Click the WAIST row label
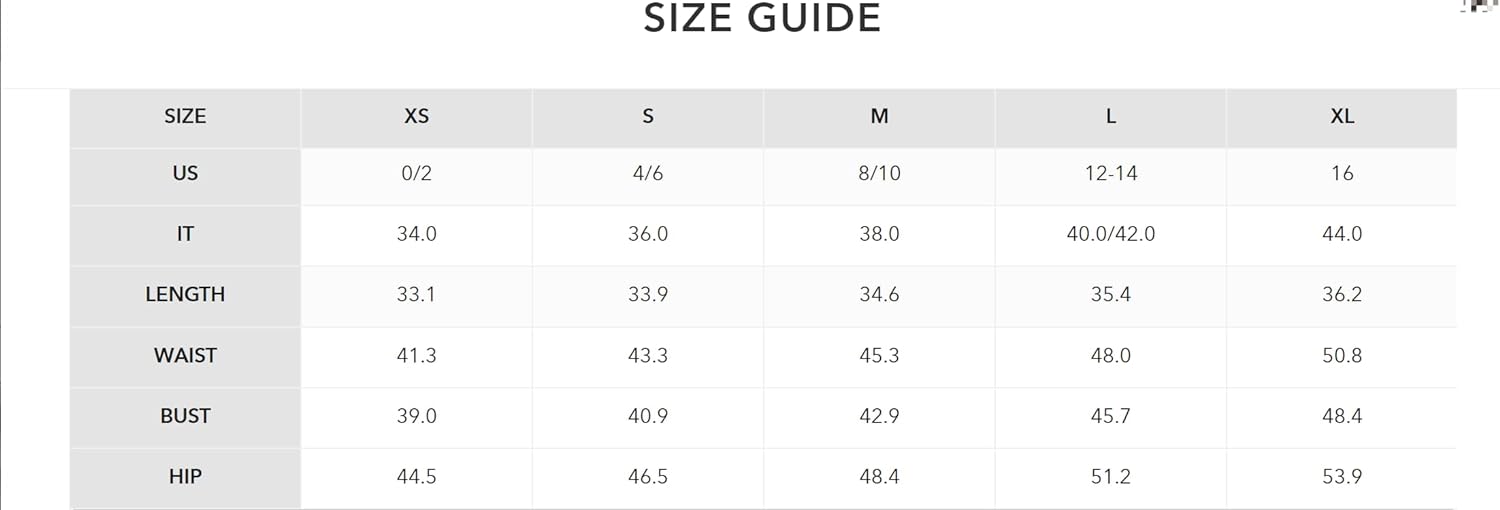The image size is (1500, 510). [185, 355]
